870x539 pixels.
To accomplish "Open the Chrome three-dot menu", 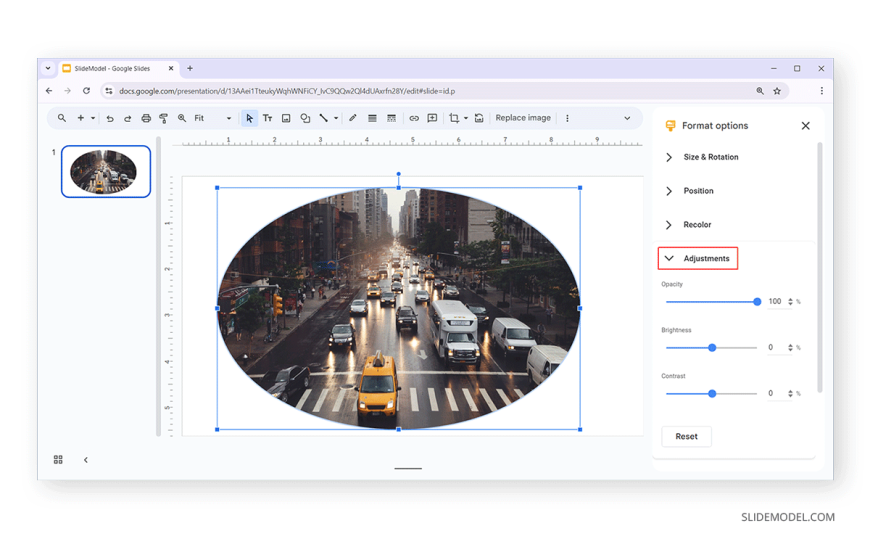I will click(822, 91).
